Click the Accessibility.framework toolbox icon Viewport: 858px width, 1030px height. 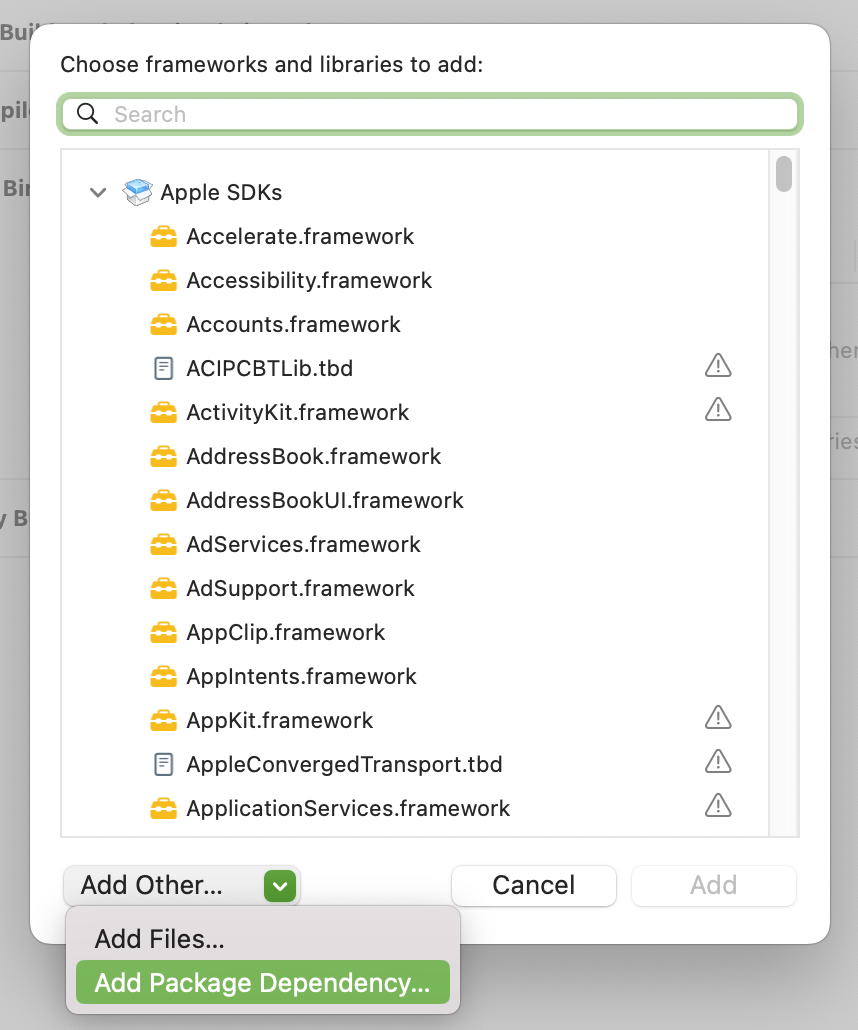[164, 280]
